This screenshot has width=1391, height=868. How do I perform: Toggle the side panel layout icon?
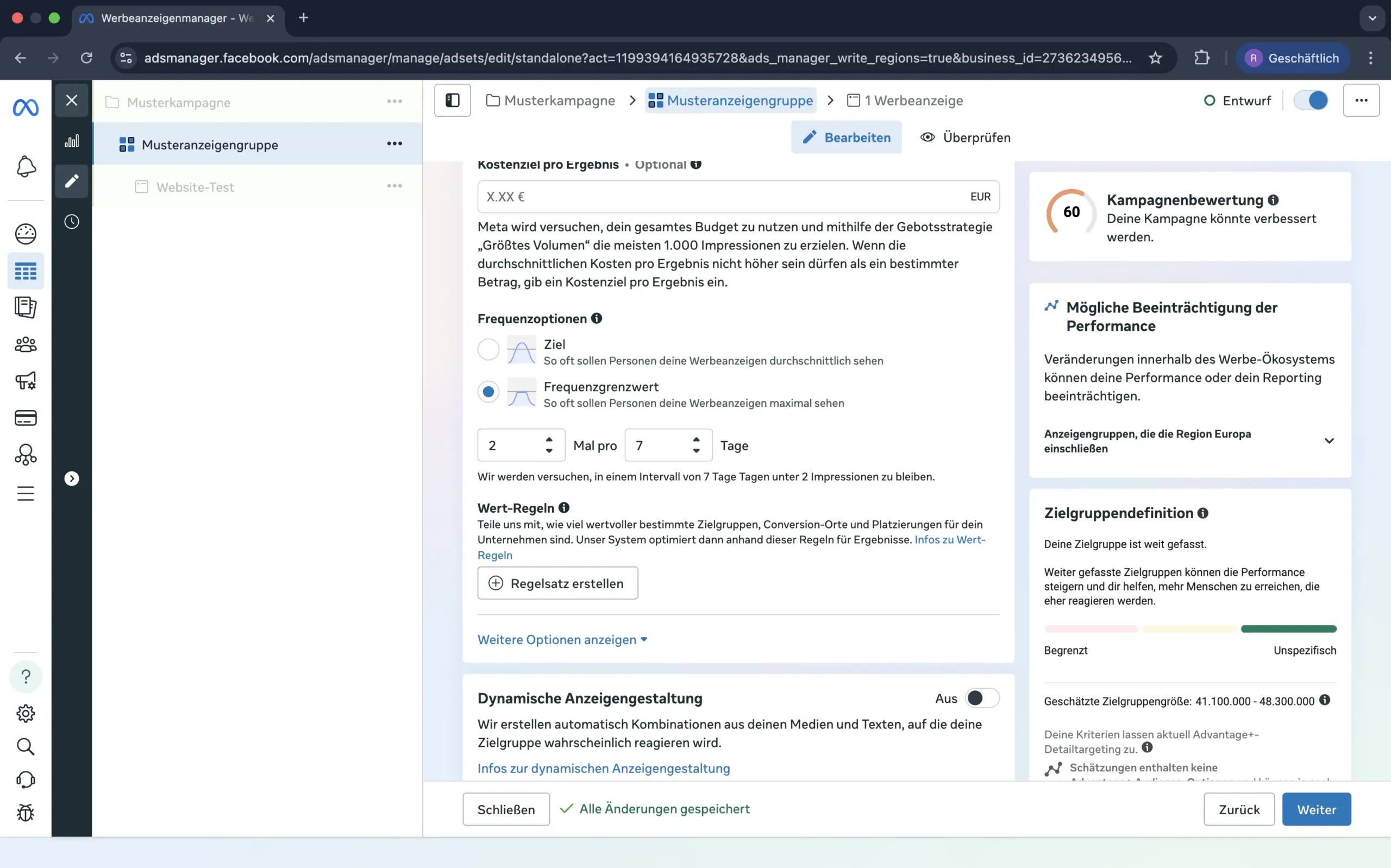coord(453,100)
